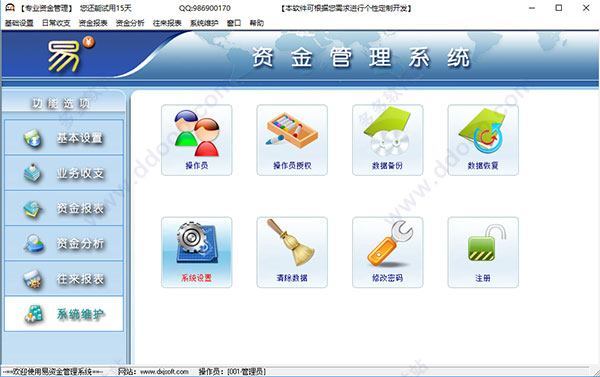Click the 修改密码 label text
This screenshot has width=600, height=377.
coord(387,278)
